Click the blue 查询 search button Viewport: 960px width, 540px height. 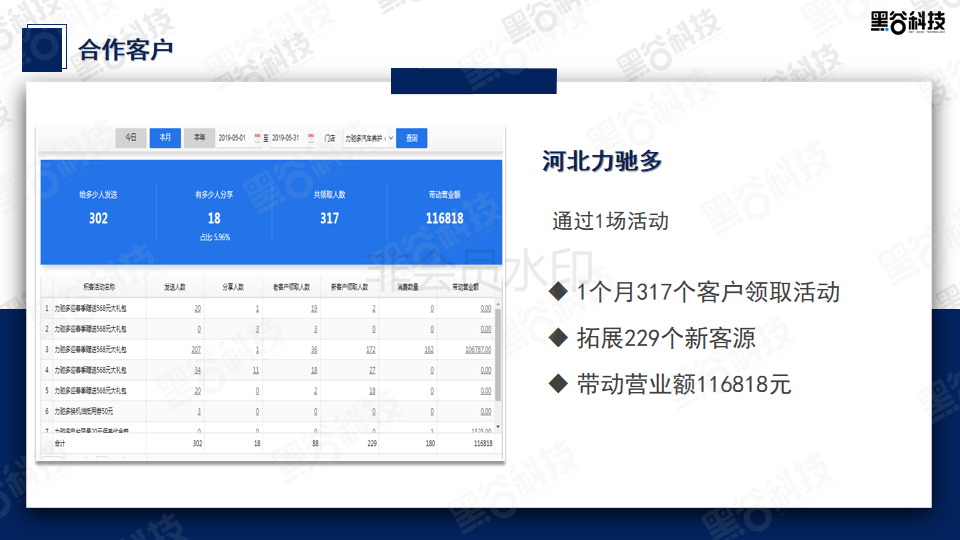click(411, 138)
